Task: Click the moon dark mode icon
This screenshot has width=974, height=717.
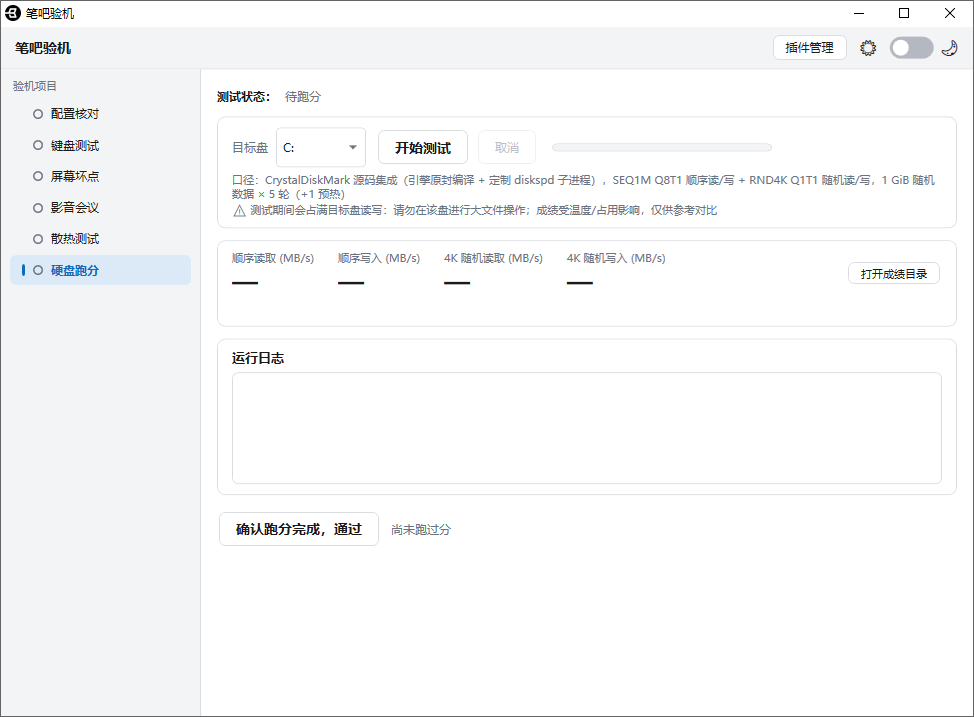Action: click(x=949, y=48)
